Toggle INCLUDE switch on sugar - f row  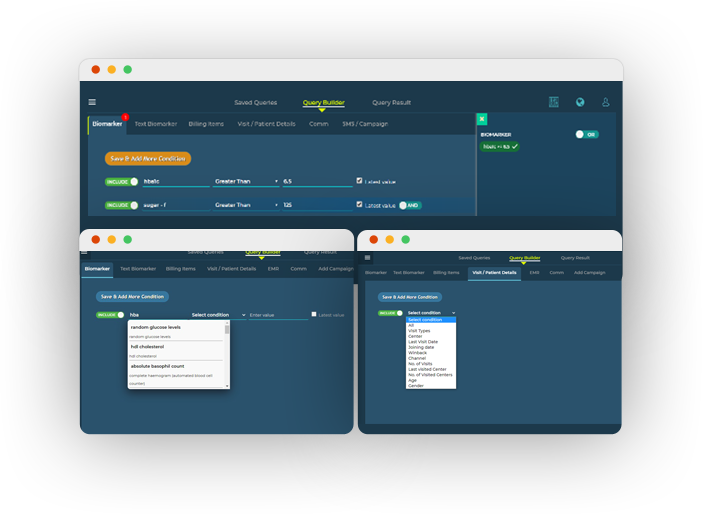[x=121, y=205]
